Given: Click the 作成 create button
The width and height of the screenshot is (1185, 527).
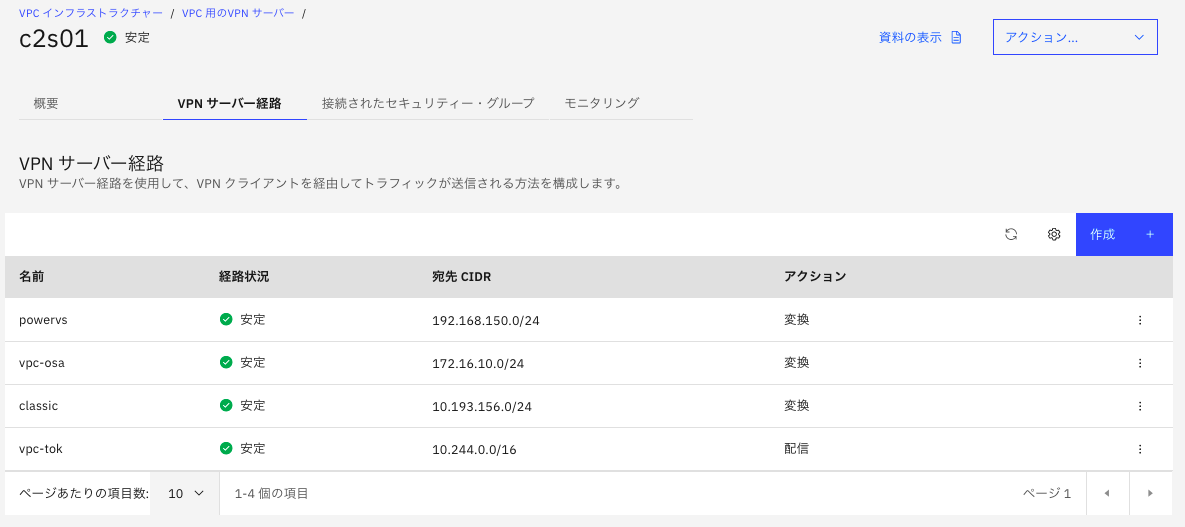Looking at the screenshot, I should click(1124, 234).
